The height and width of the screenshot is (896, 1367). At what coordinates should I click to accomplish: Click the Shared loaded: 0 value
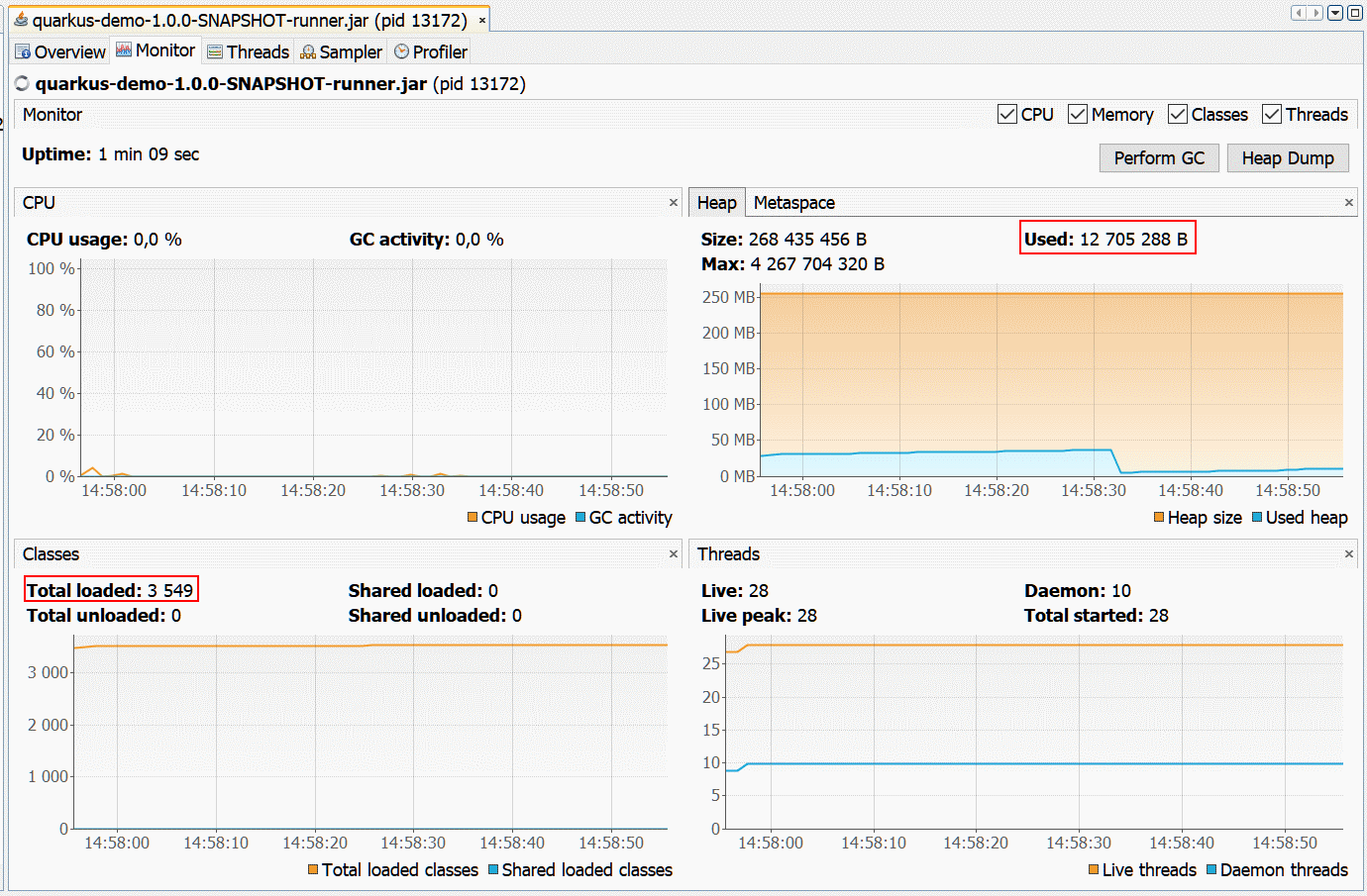423,591
